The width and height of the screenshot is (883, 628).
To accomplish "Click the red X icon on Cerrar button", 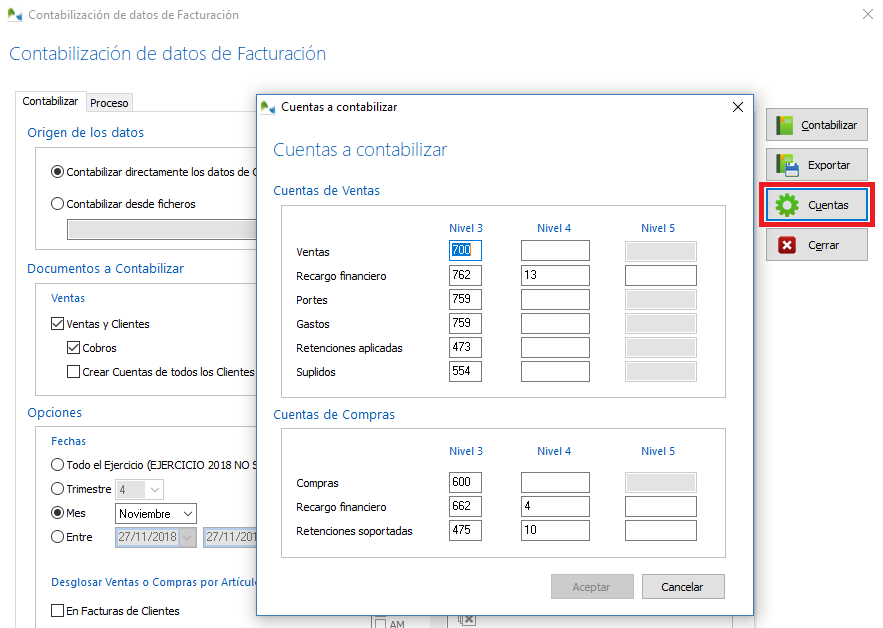I will point(789,244).
